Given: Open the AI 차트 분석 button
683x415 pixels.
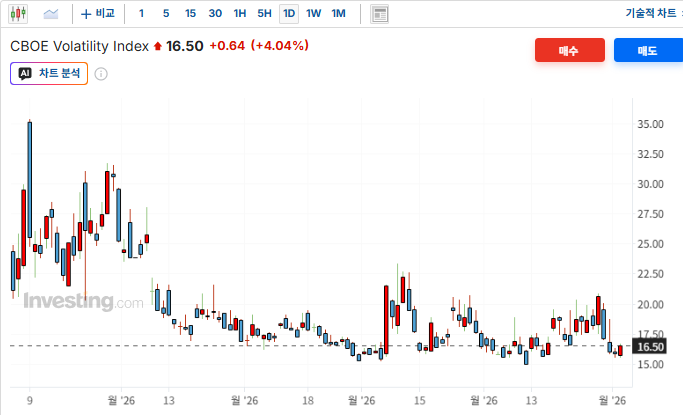Looking at the screenshot, I should click(49, 73).
